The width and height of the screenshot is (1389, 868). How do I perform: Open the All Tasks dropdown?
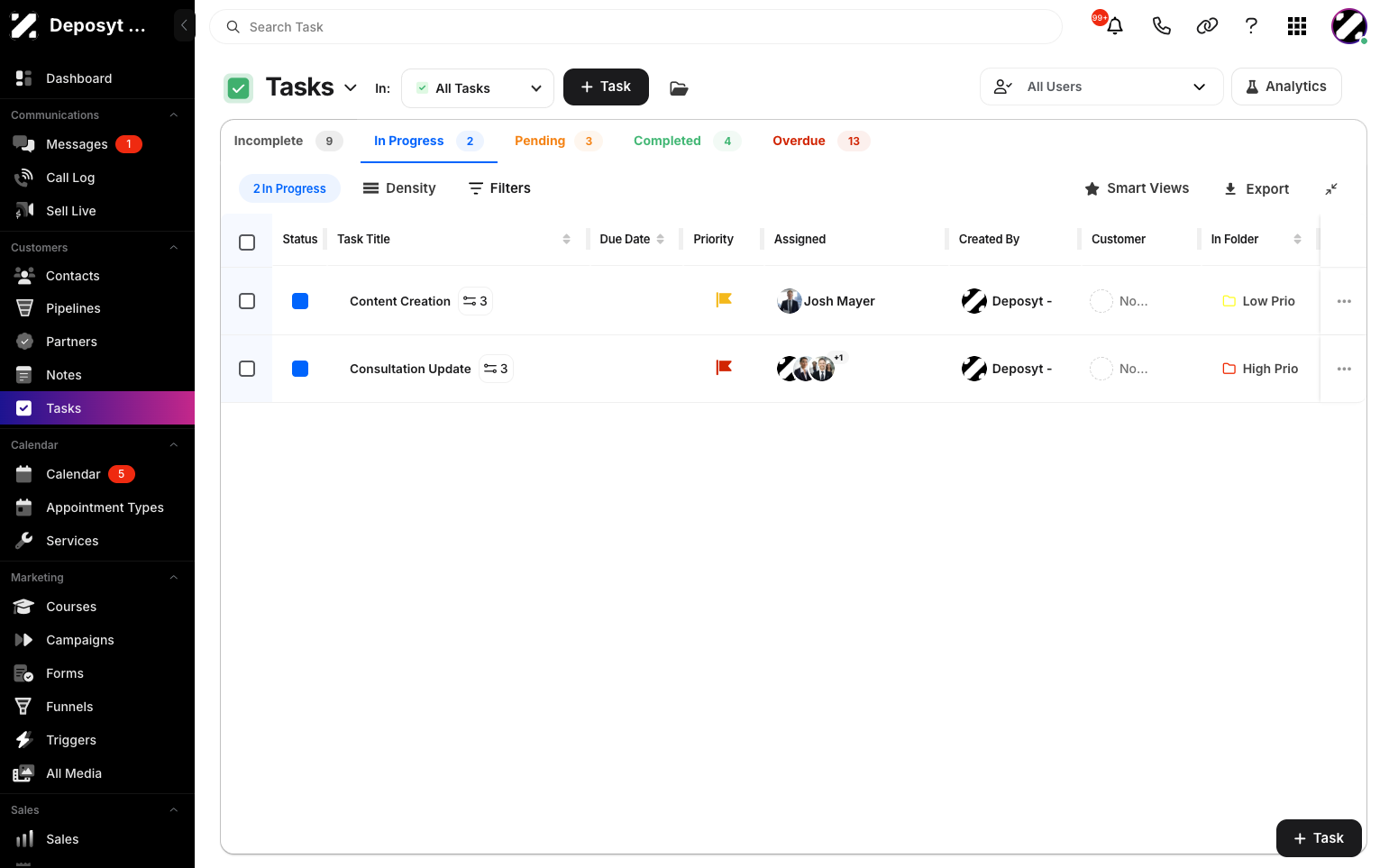pyautogui.click(x=478, y=87)
